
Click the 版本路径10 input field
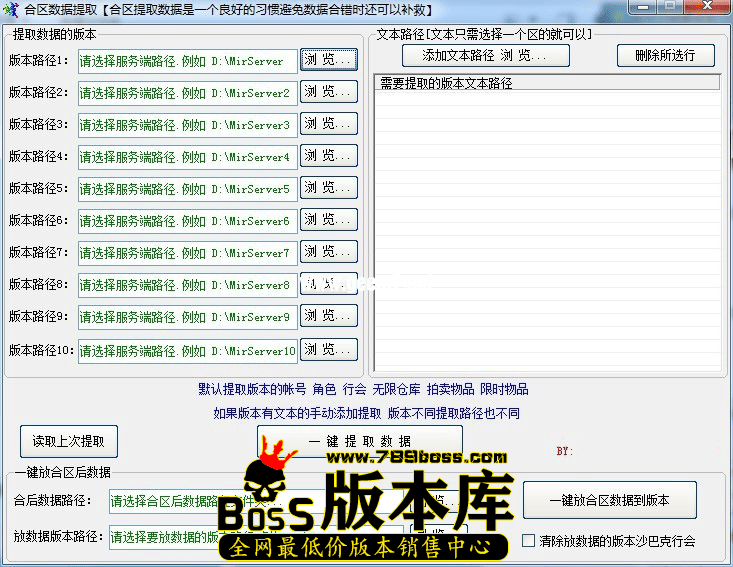187,351
